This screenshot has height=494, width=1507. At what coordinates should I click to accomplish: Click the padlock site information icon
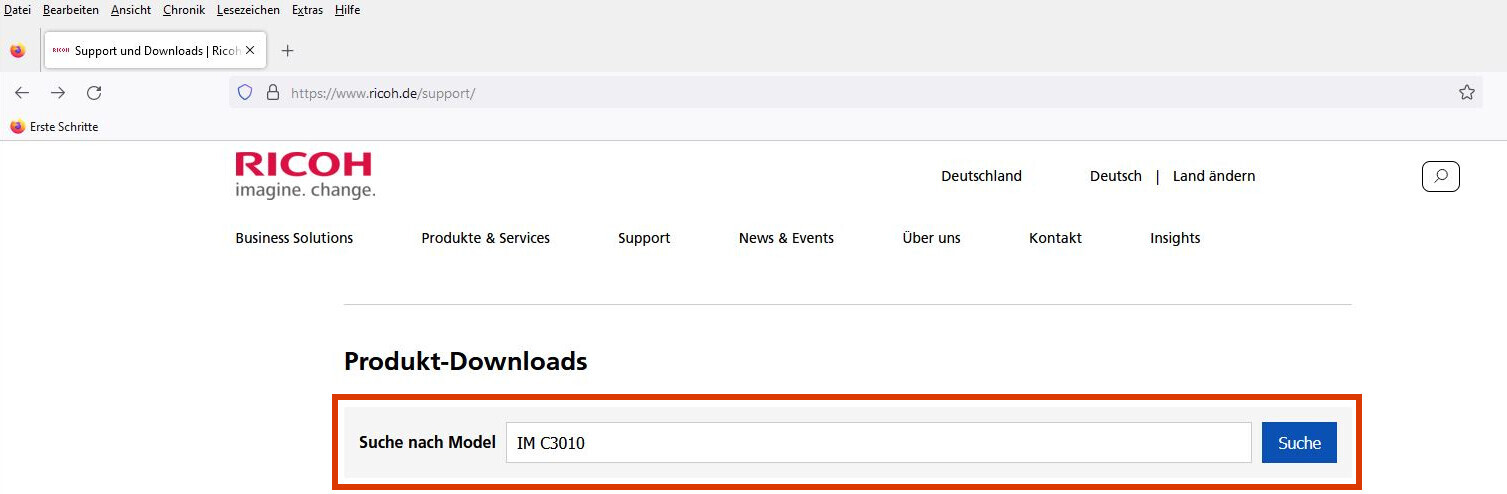click(272, 93)
